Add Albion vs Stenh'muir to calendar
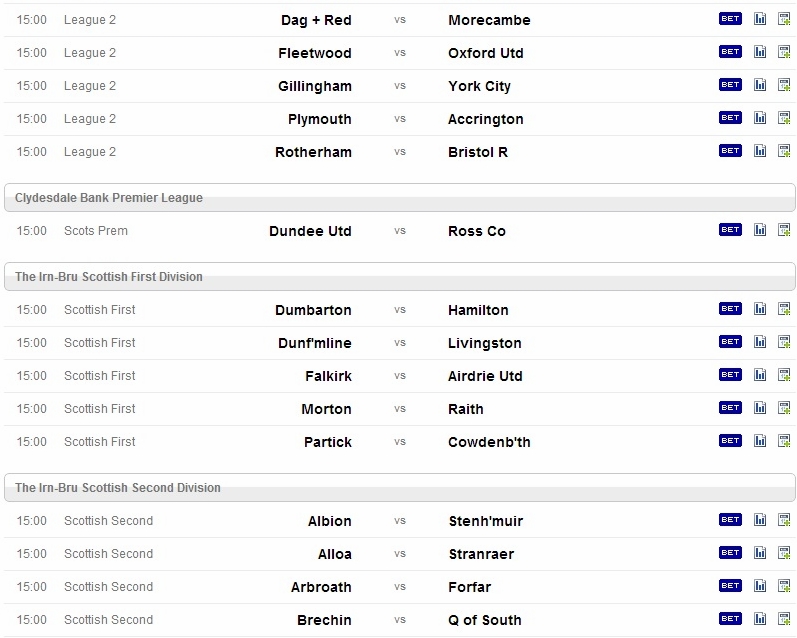Viewport: 797px width, 638px height. (784, 520)
